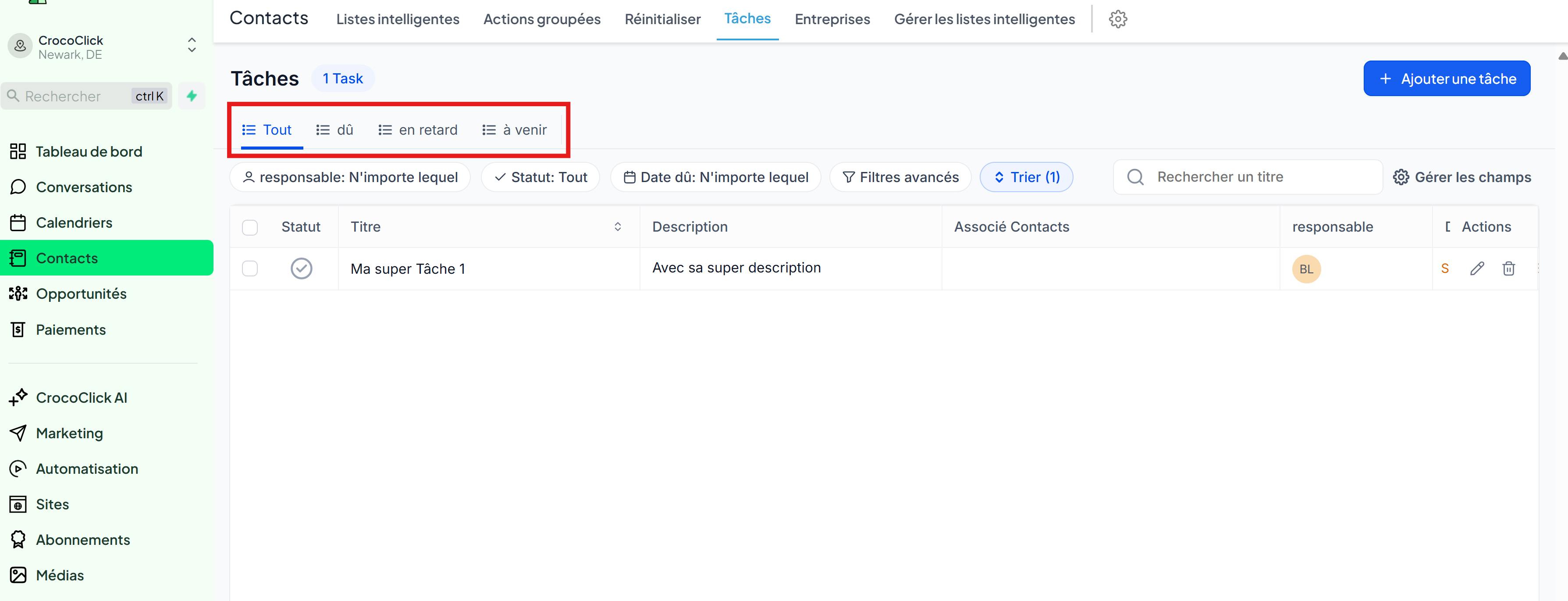
Task: Delete task using the trash icon
Action: (1508, 268)
